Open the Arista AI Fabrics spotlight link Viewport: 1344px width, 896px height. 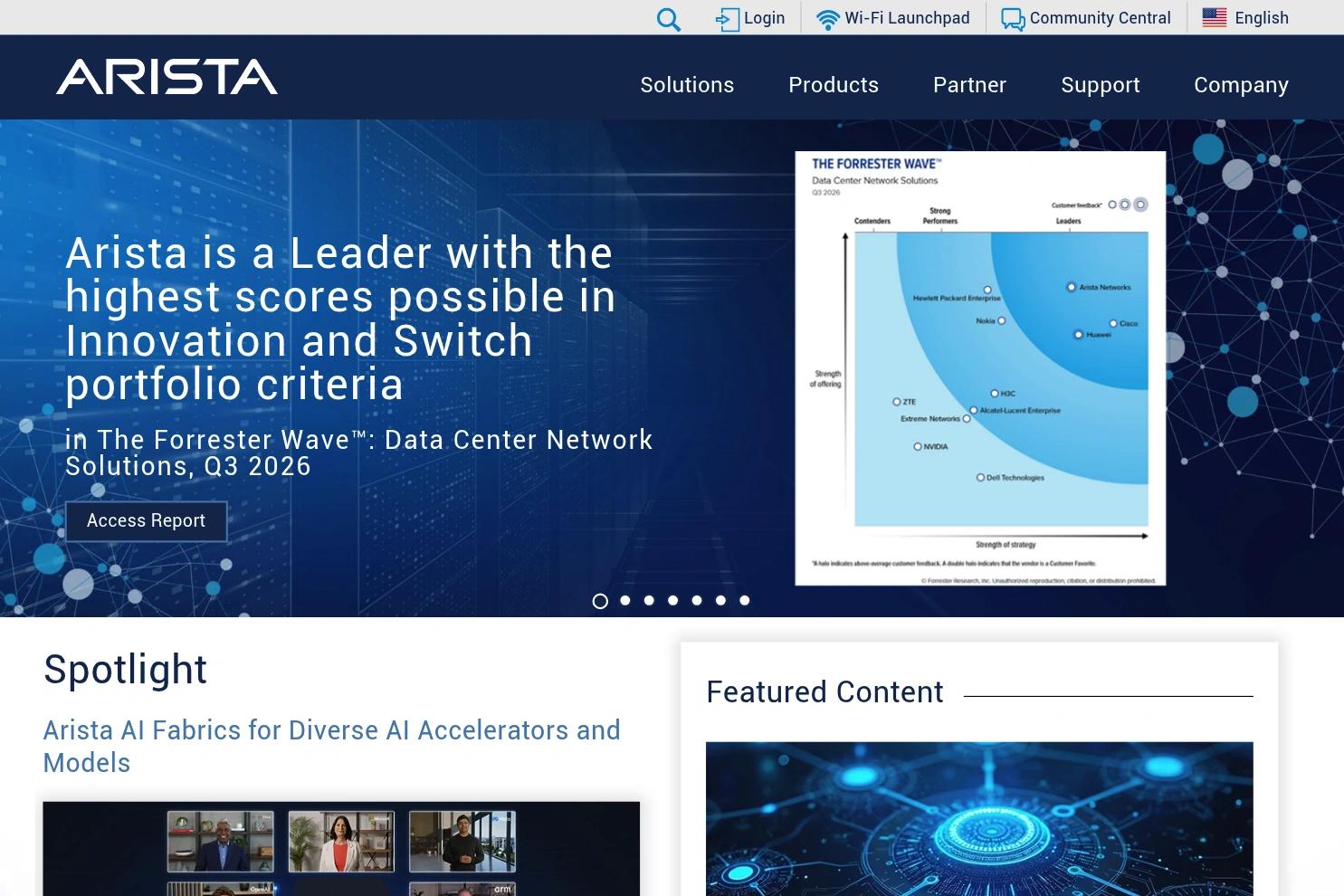coord(332,746)
